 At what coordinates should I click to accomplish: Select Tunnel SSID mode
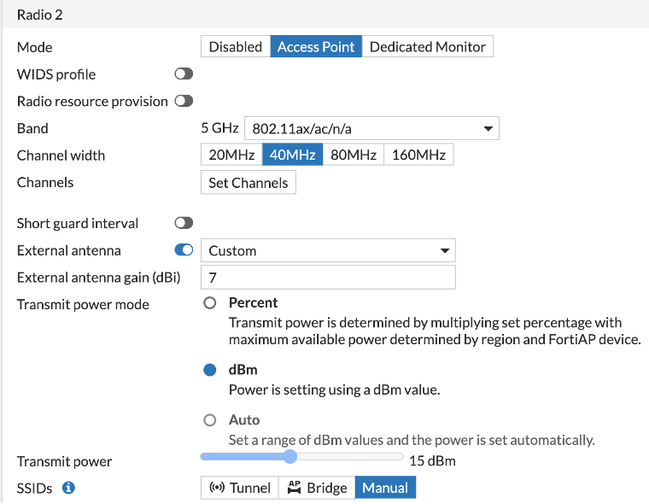(240, 488)
